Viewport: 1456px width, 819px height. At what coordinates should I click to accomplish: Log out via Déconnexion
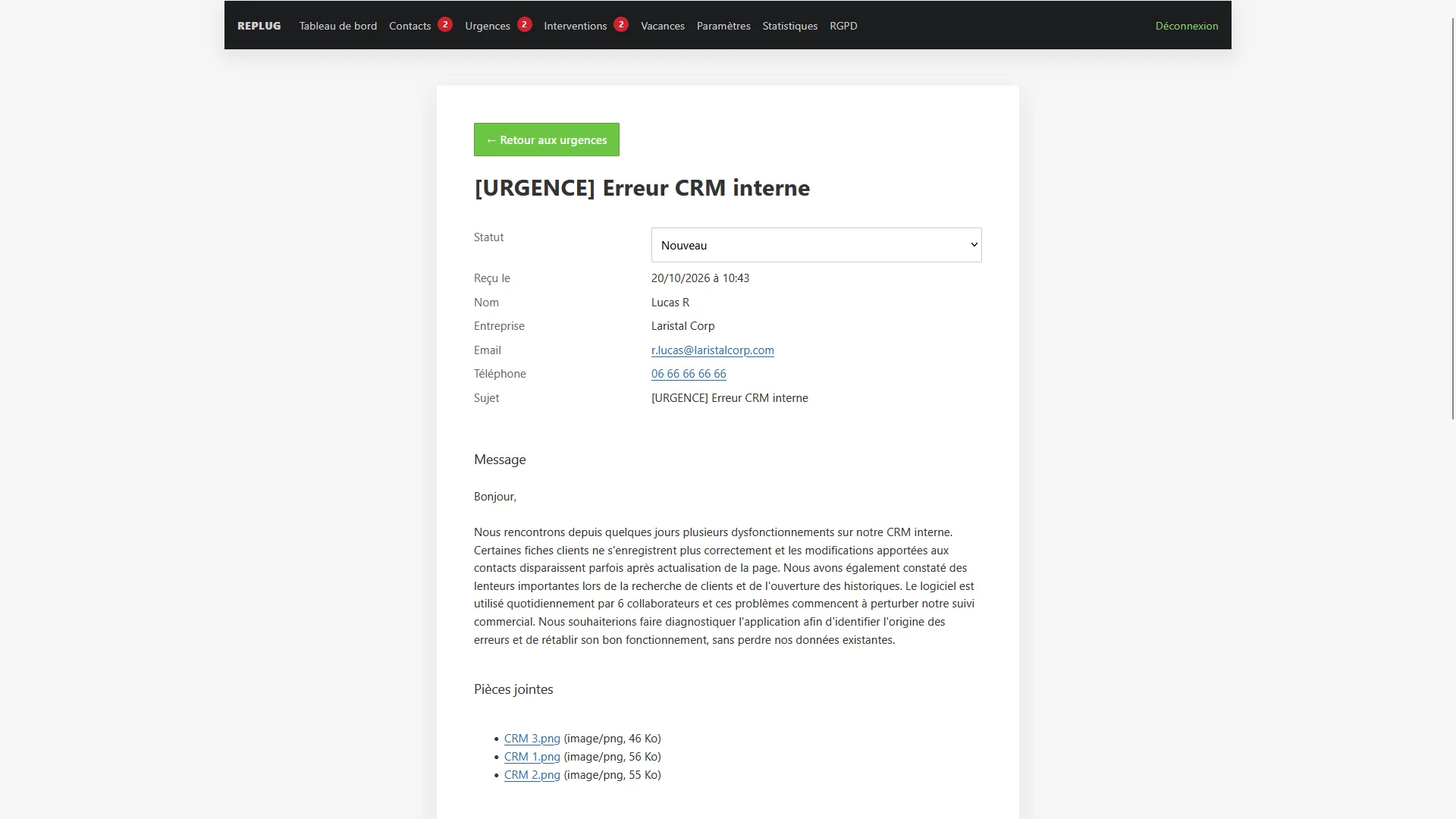pos(1186,26)
